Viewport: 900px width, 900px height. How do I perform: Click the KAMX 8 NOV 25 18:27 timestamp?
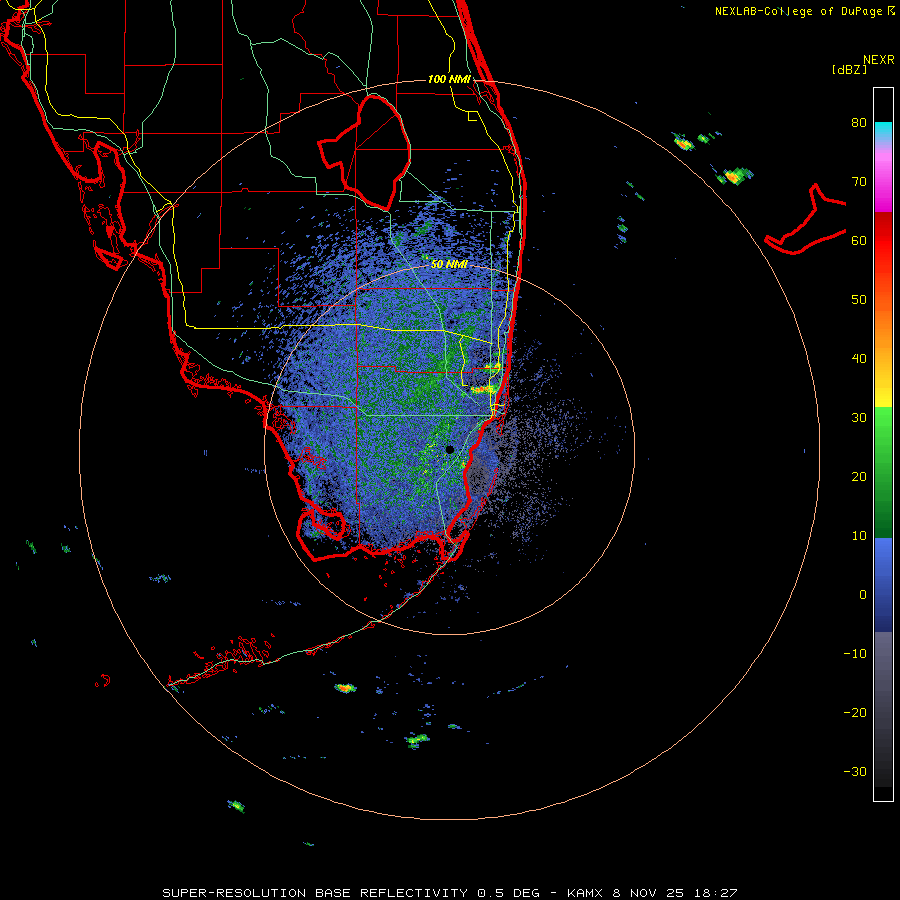click(x=652, y=893)
